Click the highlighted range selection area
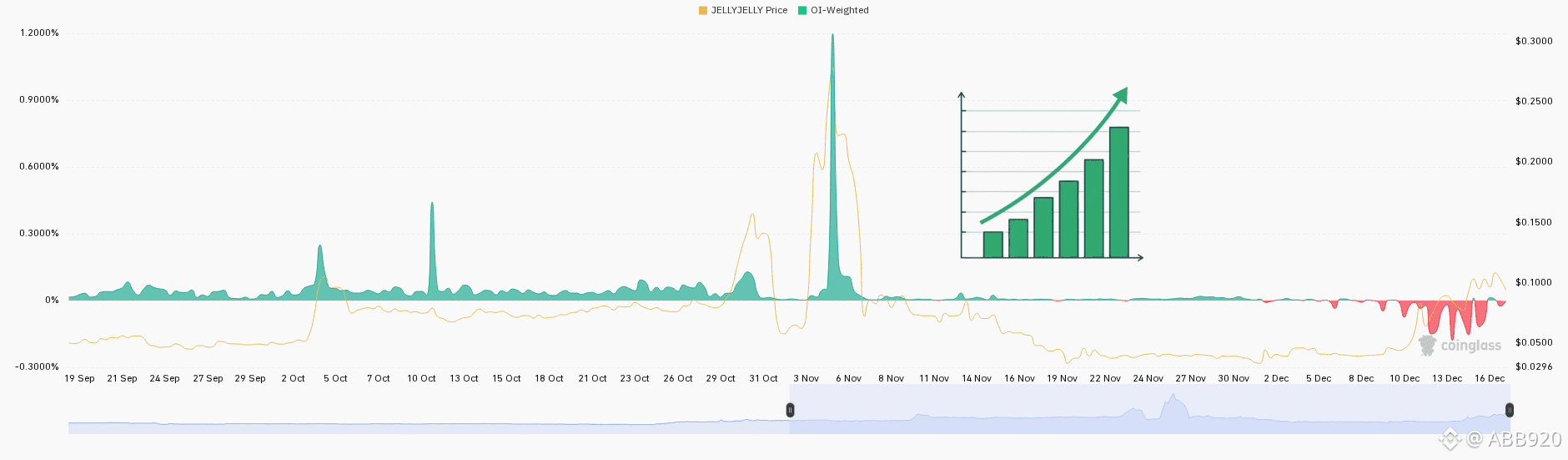The image size is (1568, 460). click(x=1149, y=409)
